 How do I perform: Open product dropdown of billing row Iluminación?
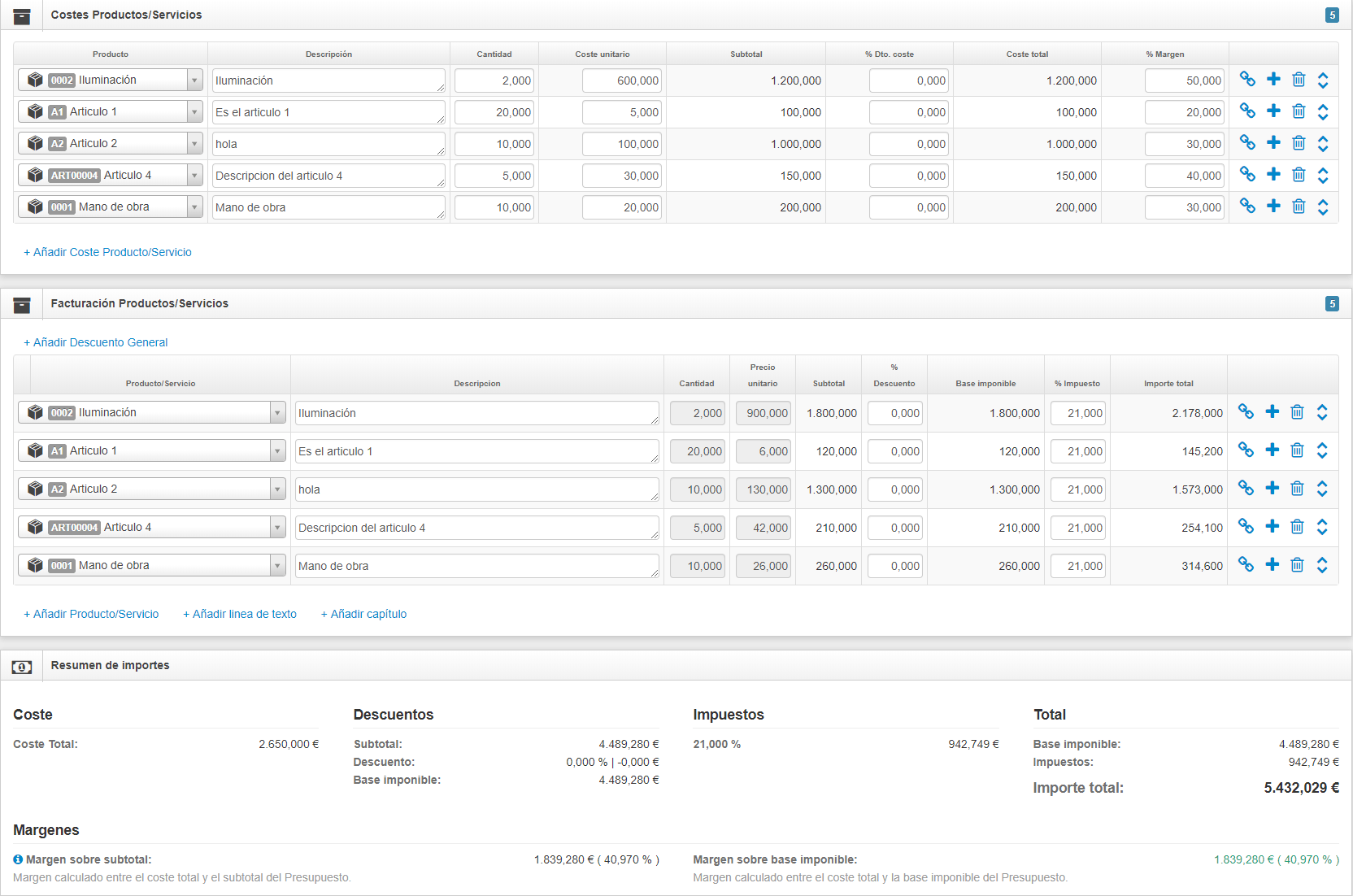coord(152,412)
